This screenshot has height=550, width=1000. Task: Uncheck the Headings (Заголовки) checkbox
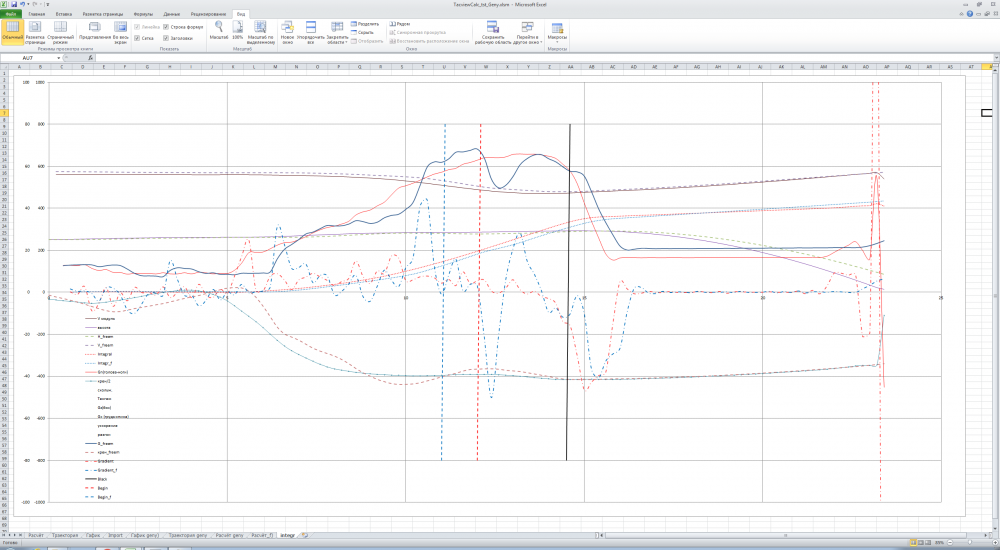click(x=166, y=38)
